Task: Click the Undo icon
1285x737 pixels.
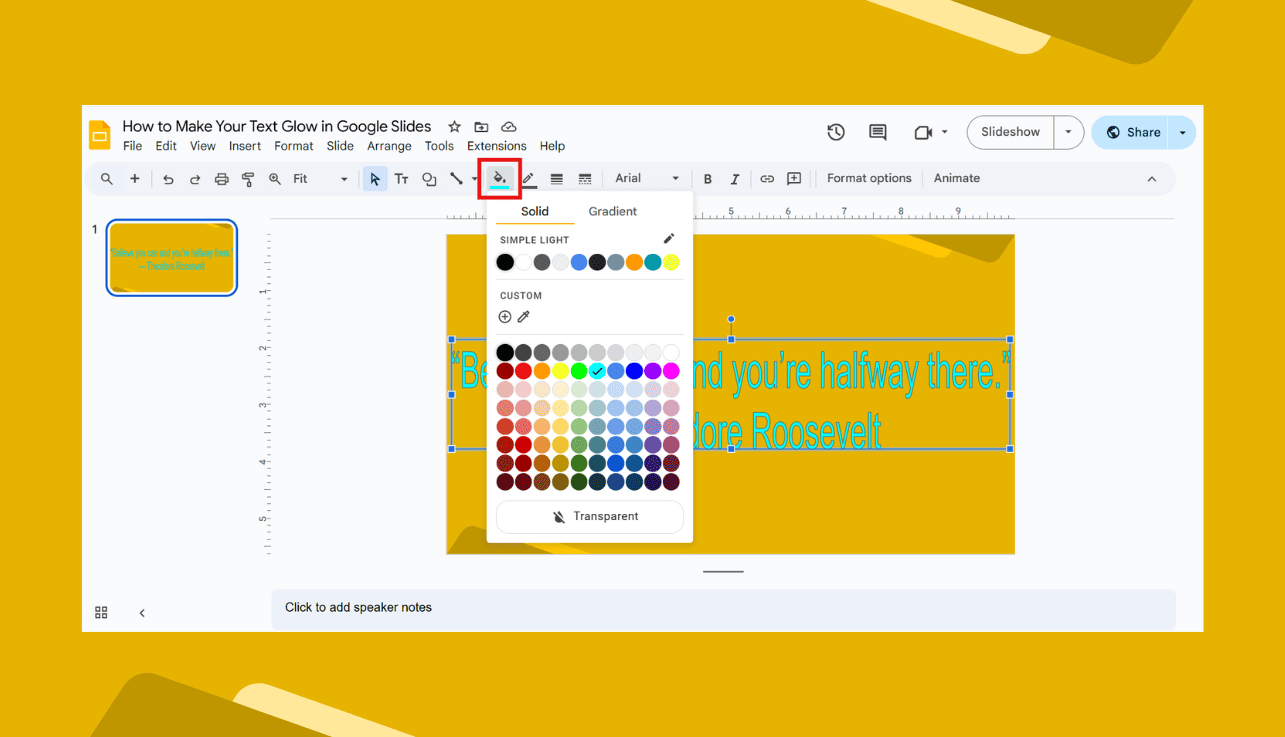Action: (169, 178)
